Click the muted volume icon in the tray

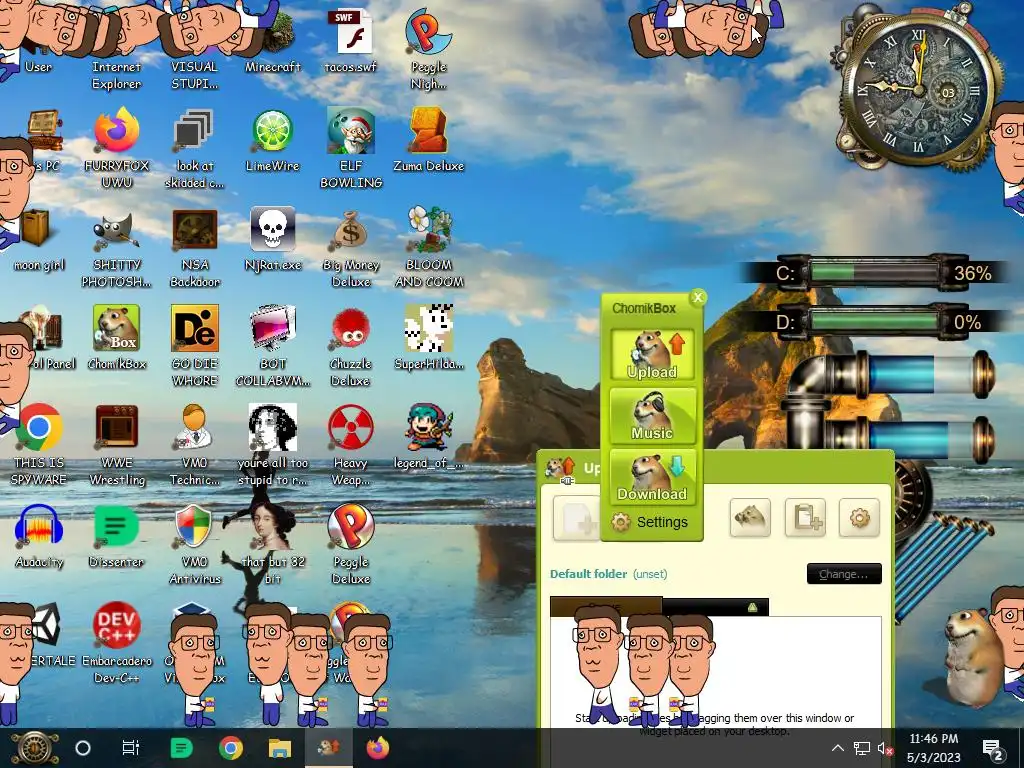click(886, 748)
